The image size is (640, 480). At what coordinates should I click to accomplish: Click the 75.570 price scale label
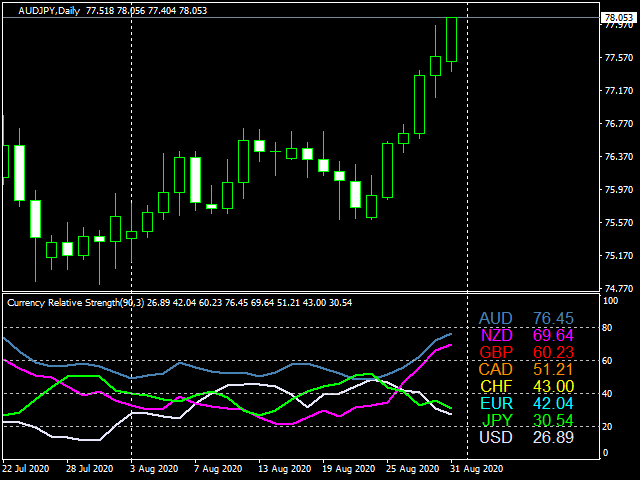619,223
